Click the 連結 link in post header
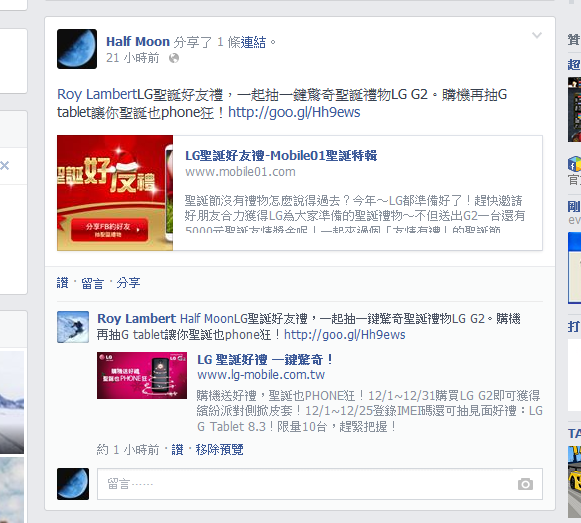581x523 pixels. pos(253,42)
